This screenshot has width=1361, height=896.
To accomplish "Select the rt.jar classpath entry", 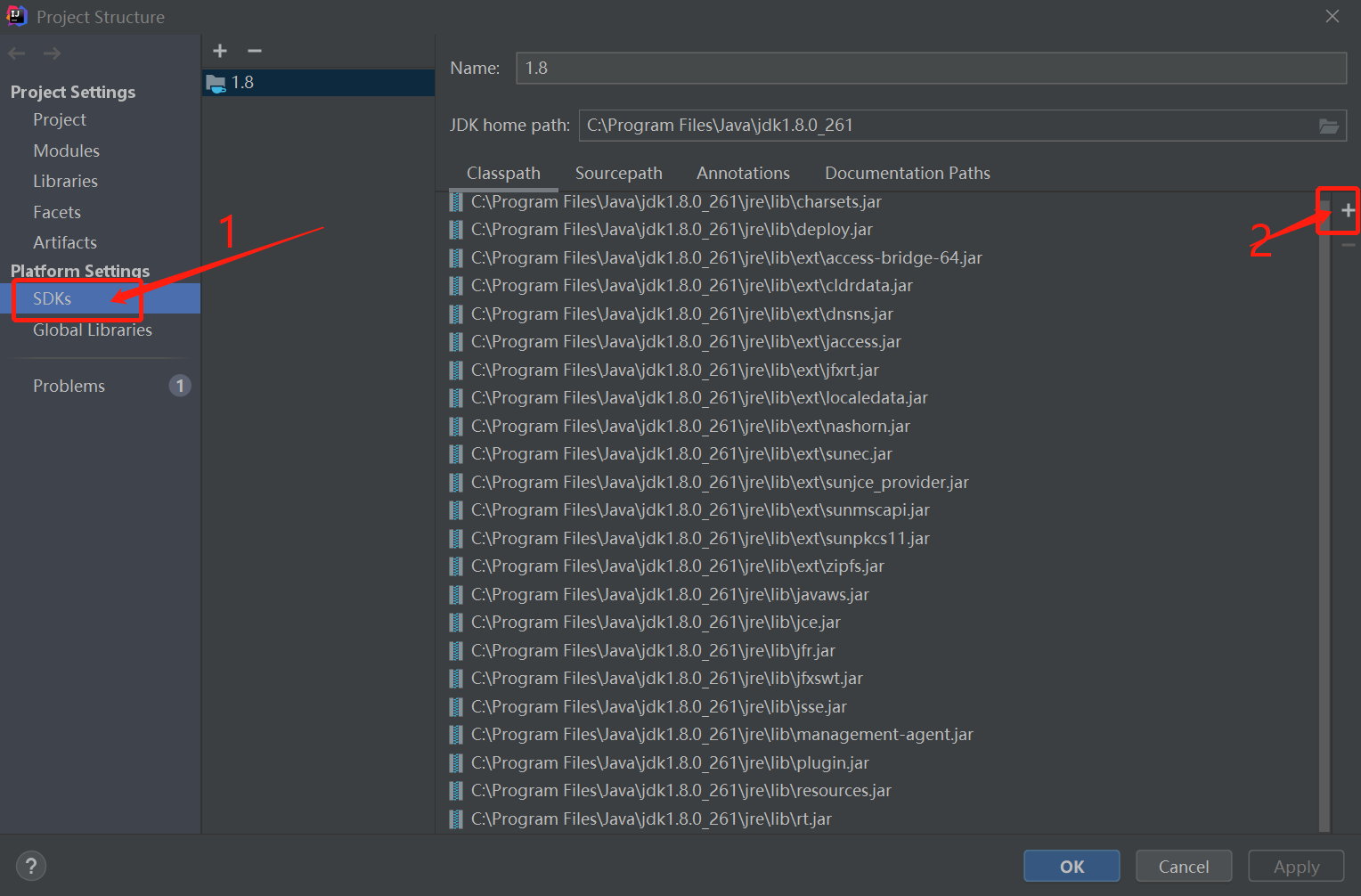I will (648, 818).
